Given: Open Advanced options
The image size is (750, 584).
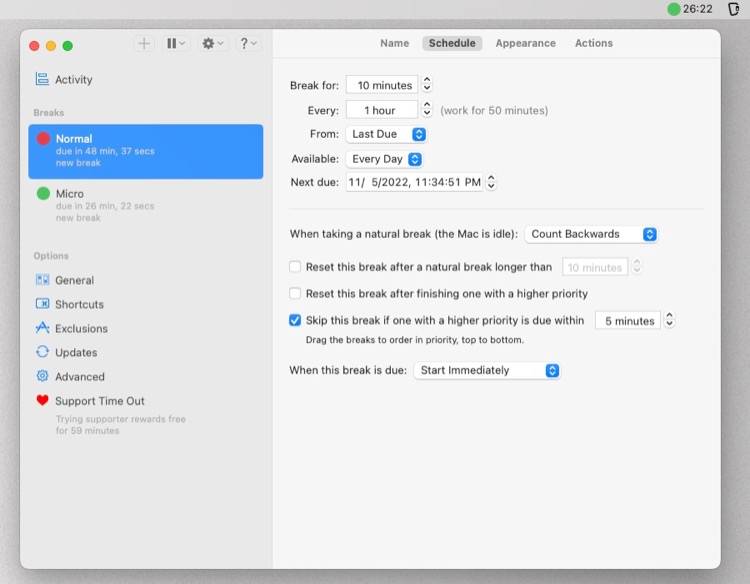Looking at the screenshot, I should tap(79, 377).
